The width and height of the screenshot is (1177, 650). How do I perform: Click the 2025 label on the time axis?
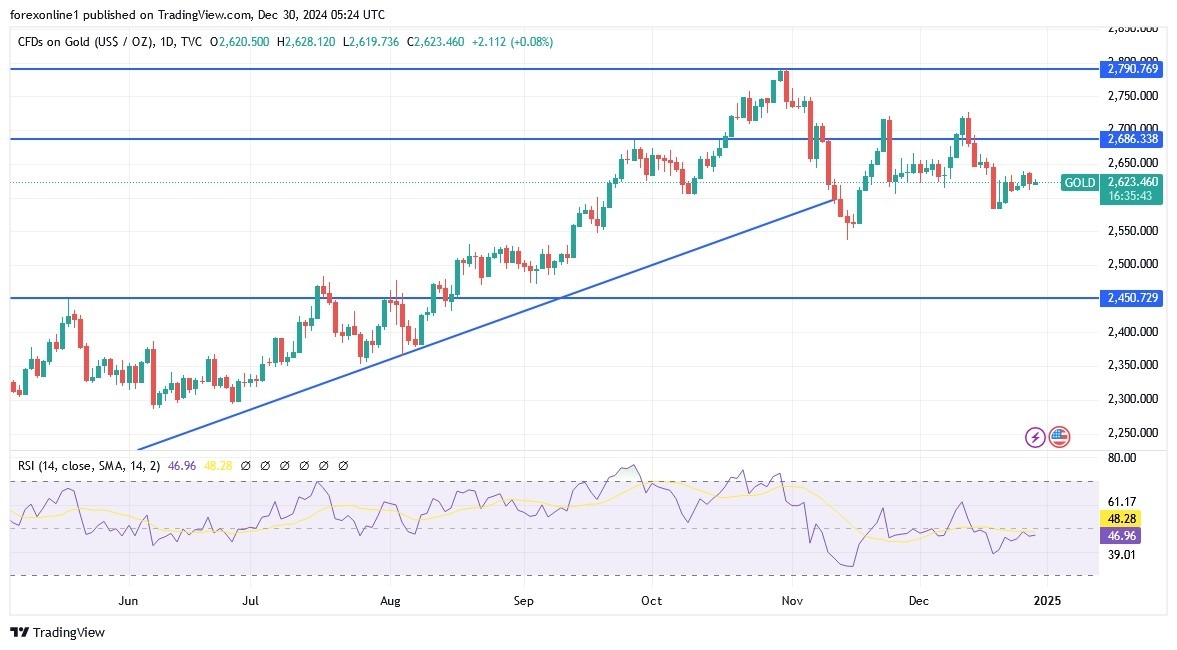tap(1049, 601)
